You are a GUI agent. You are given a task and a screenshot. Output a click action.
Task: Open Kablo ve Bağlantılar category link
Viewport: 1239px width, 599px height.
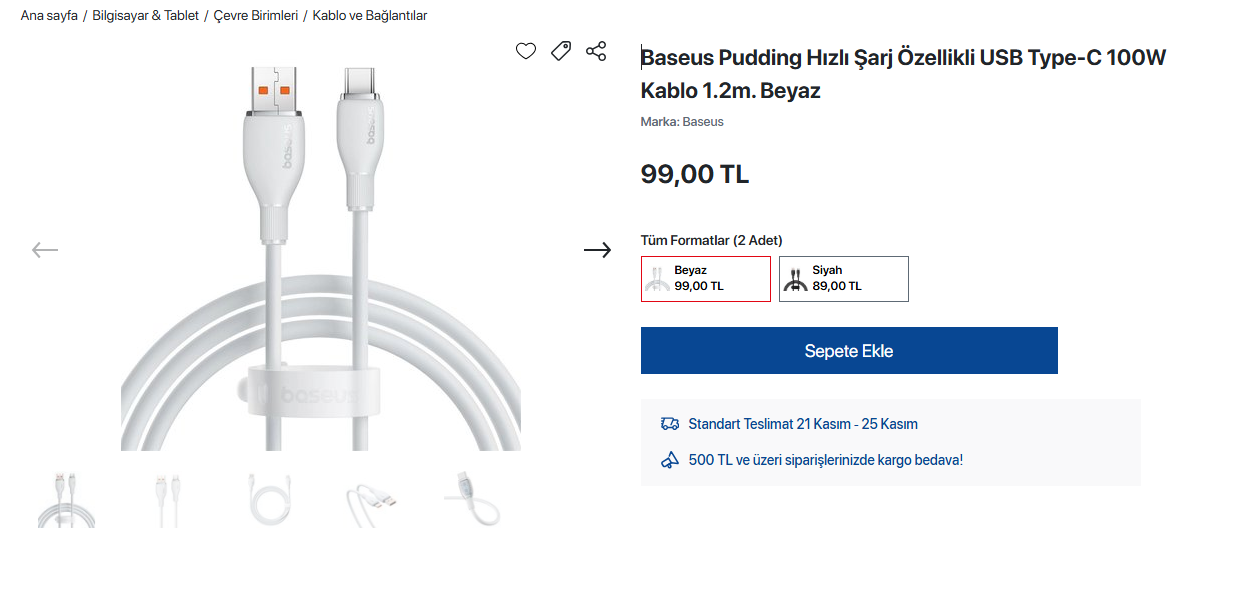(x=370, y=16)
